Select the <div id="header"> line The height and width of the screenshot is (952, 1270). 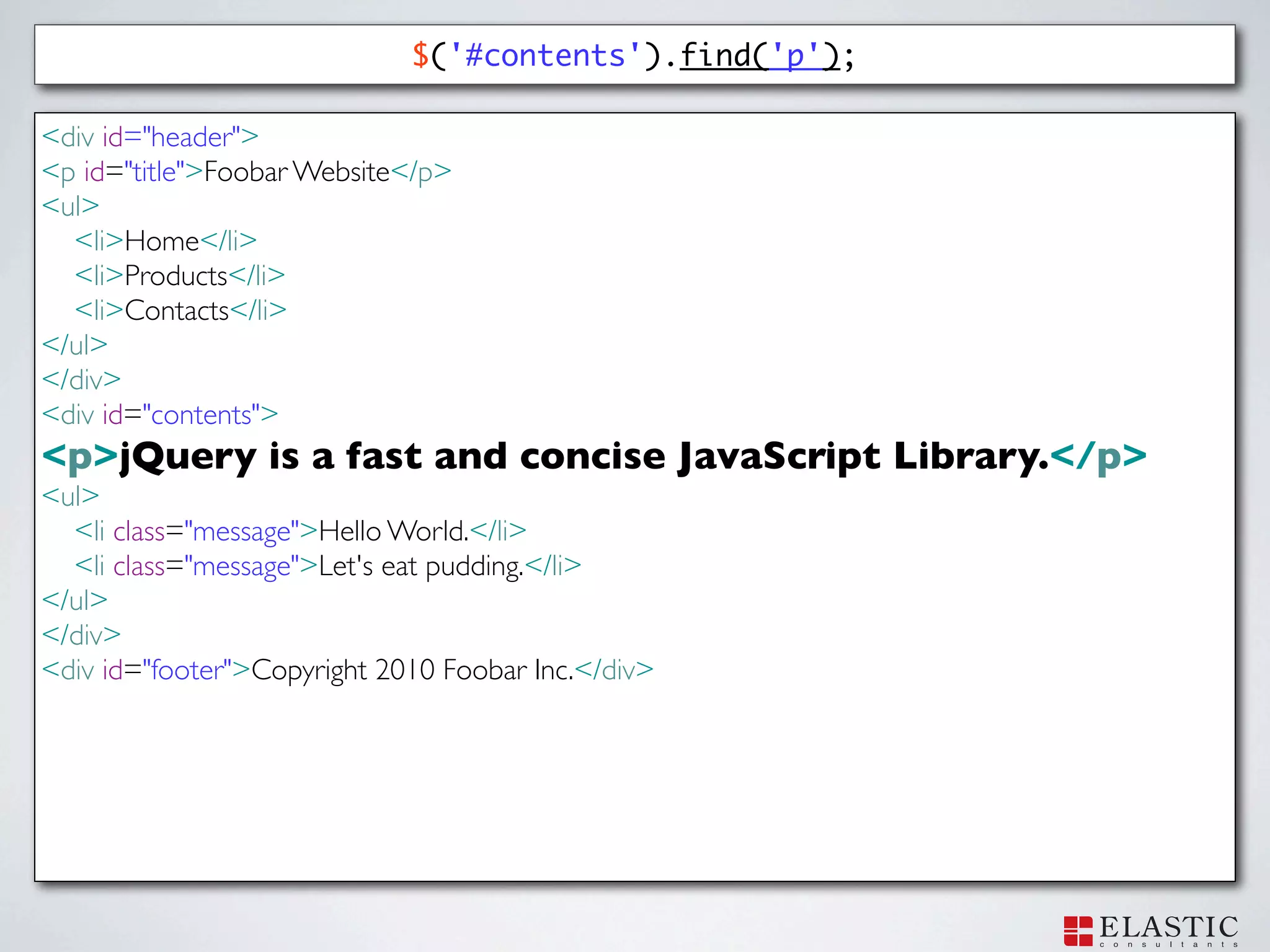click(x=151, y=137)
